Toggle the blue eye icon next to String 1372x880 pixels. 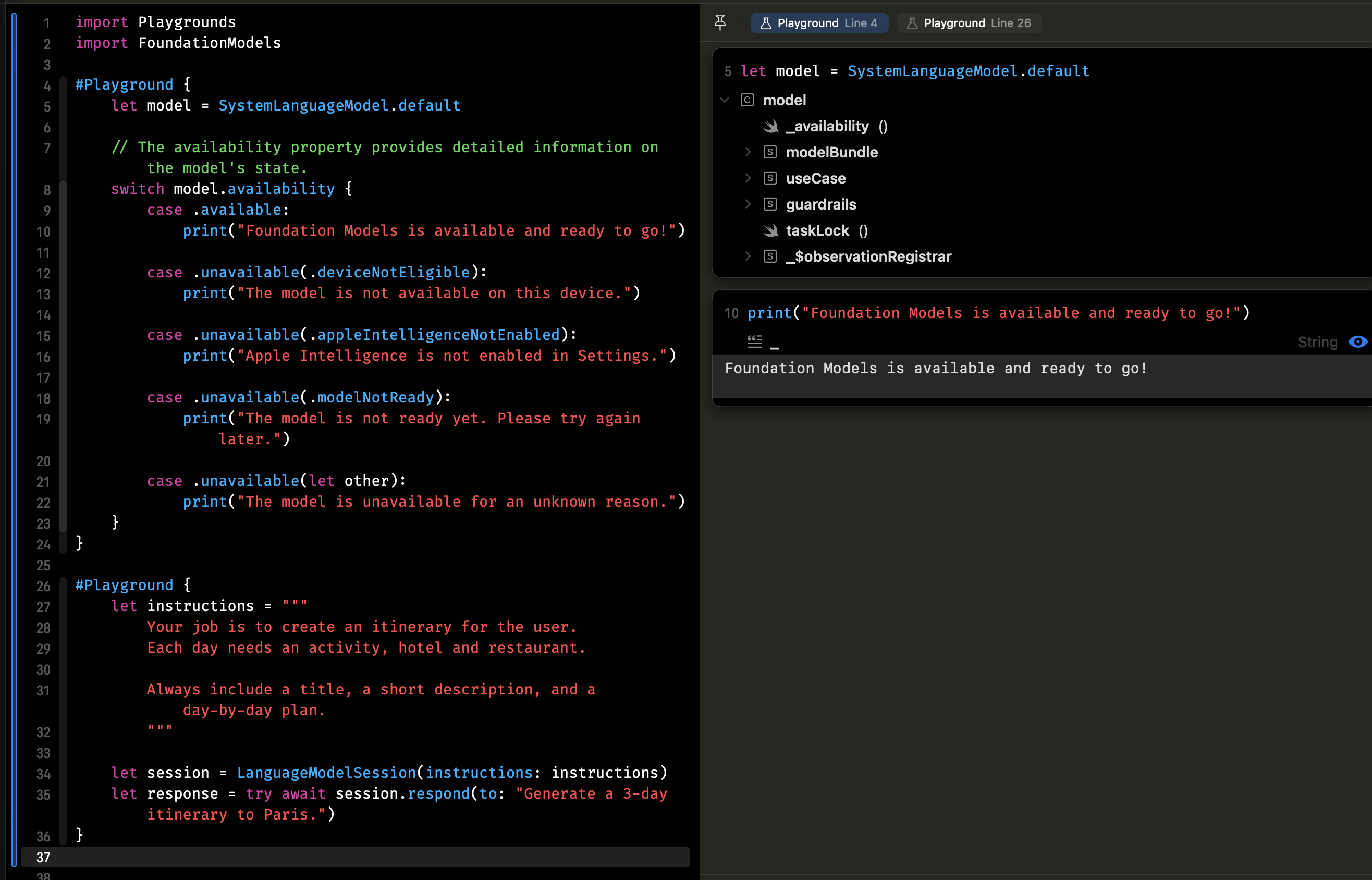click(1357, 341)
